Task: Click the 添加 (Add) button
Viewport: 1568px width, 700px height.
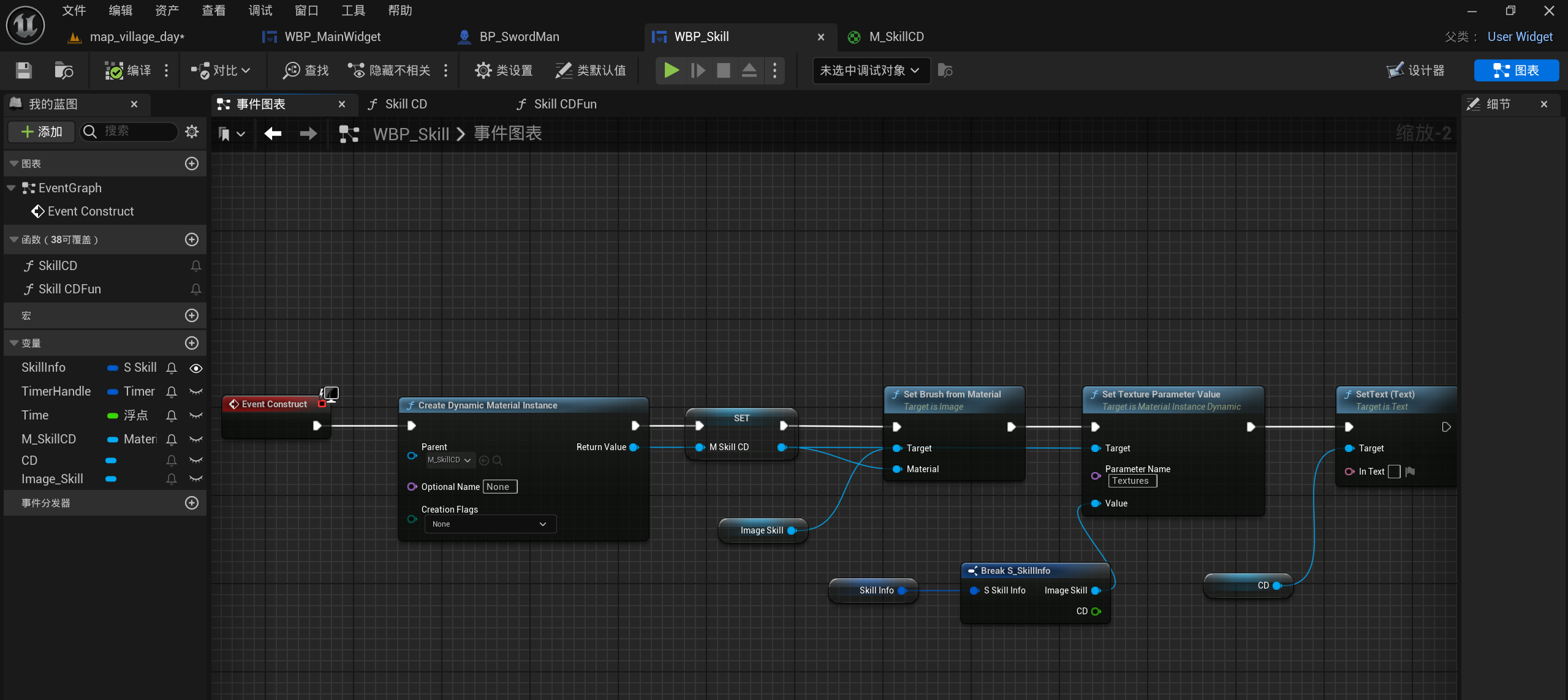Action: click(41, 132)
